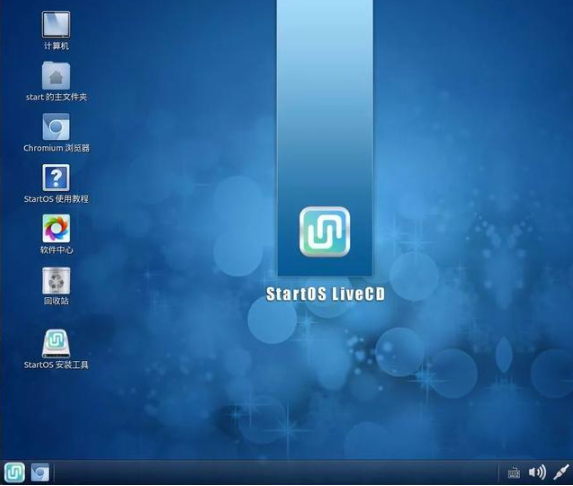Launch Chromium from the taskbar quick-launch icon
Viewport: 573px width, 486px height.
(x=40, y=472)
